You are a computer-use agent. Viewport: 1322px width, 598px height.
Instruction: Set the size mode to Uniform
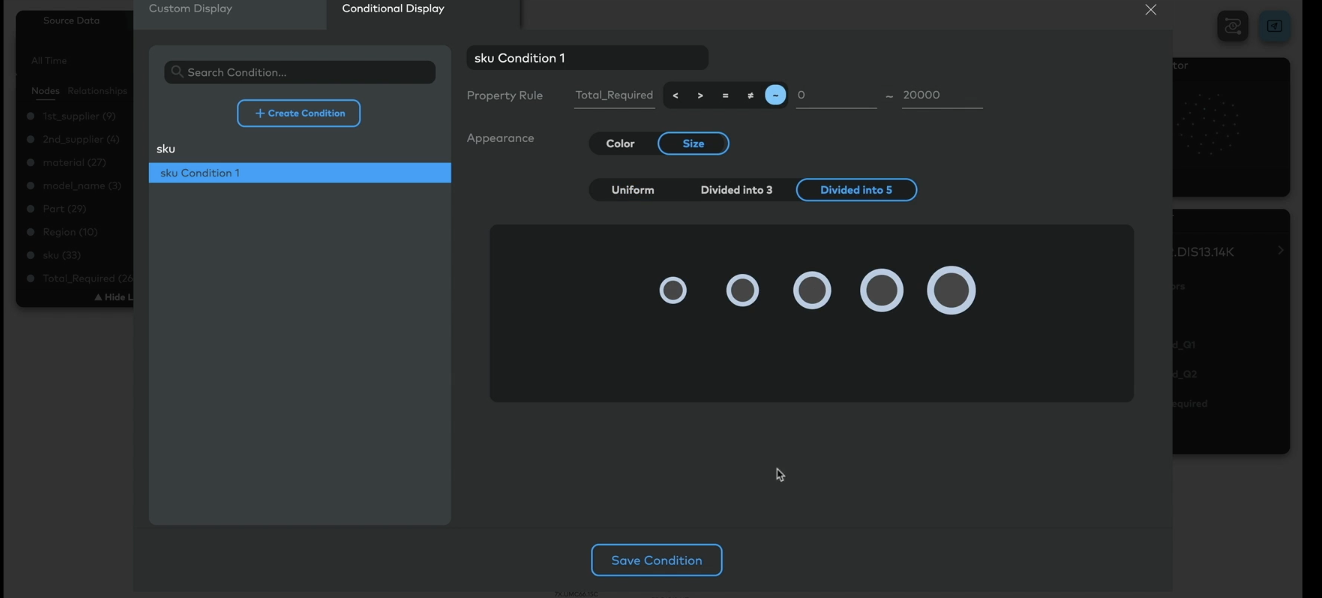pyautogui.click(x=632, y=190)
